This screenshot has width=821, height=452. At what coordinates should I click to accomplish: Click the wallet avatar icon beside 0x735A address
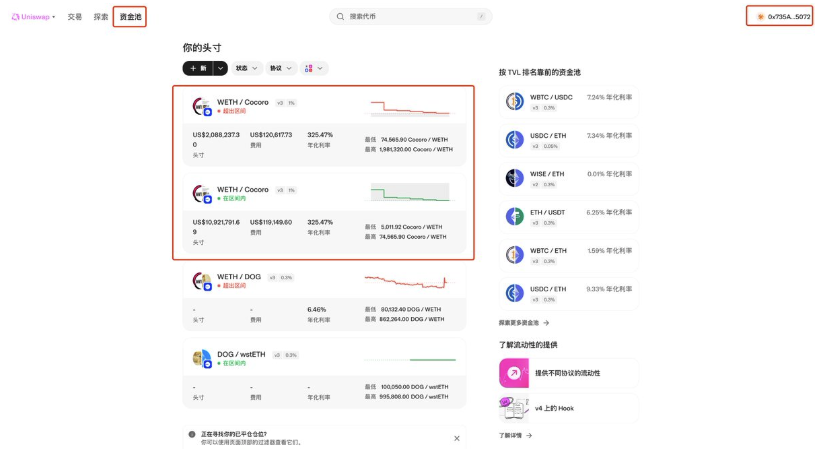760,17
